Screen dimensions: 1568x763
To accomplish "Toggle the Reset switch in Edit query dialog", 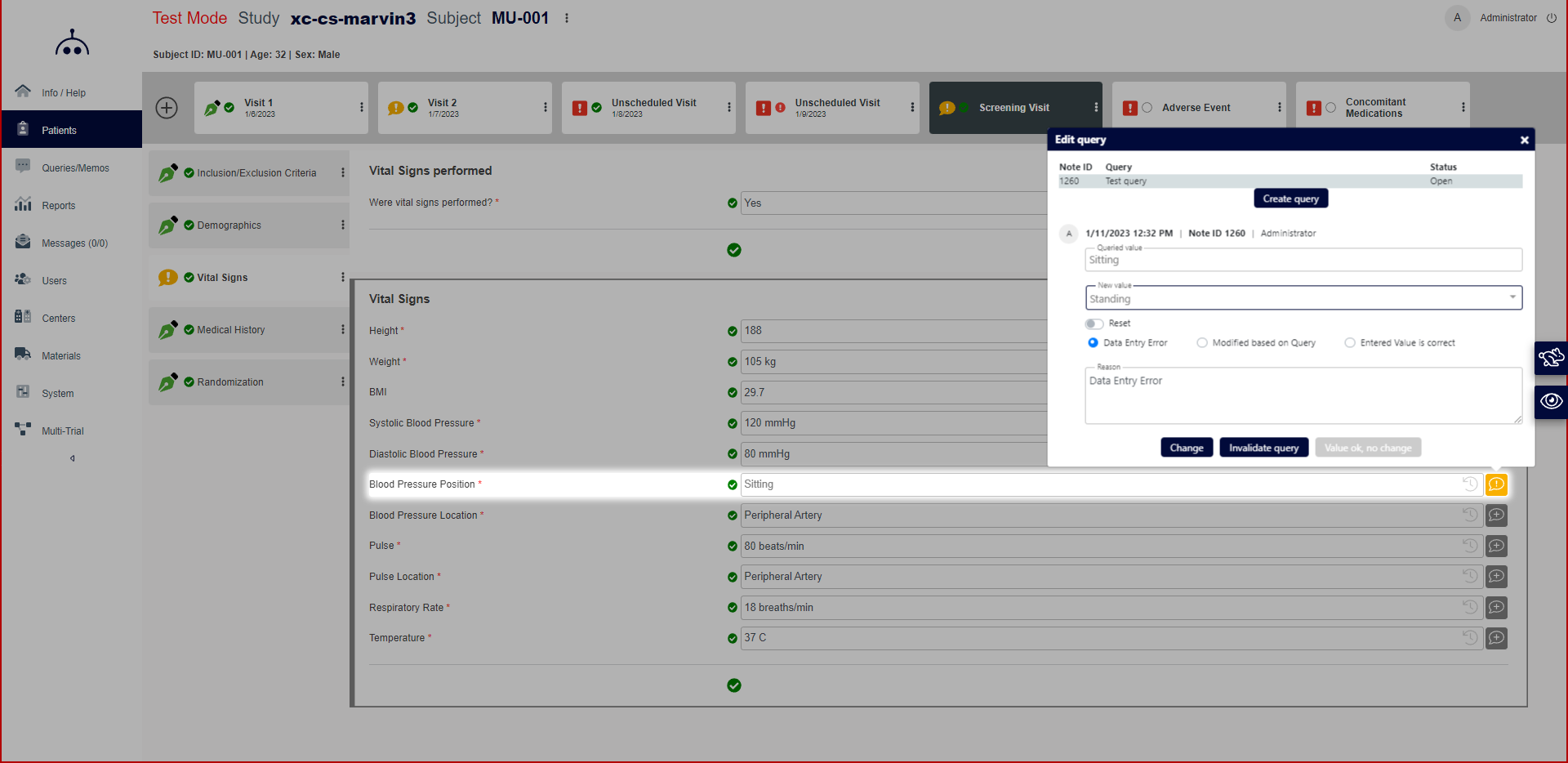I will pos(1094,323).
